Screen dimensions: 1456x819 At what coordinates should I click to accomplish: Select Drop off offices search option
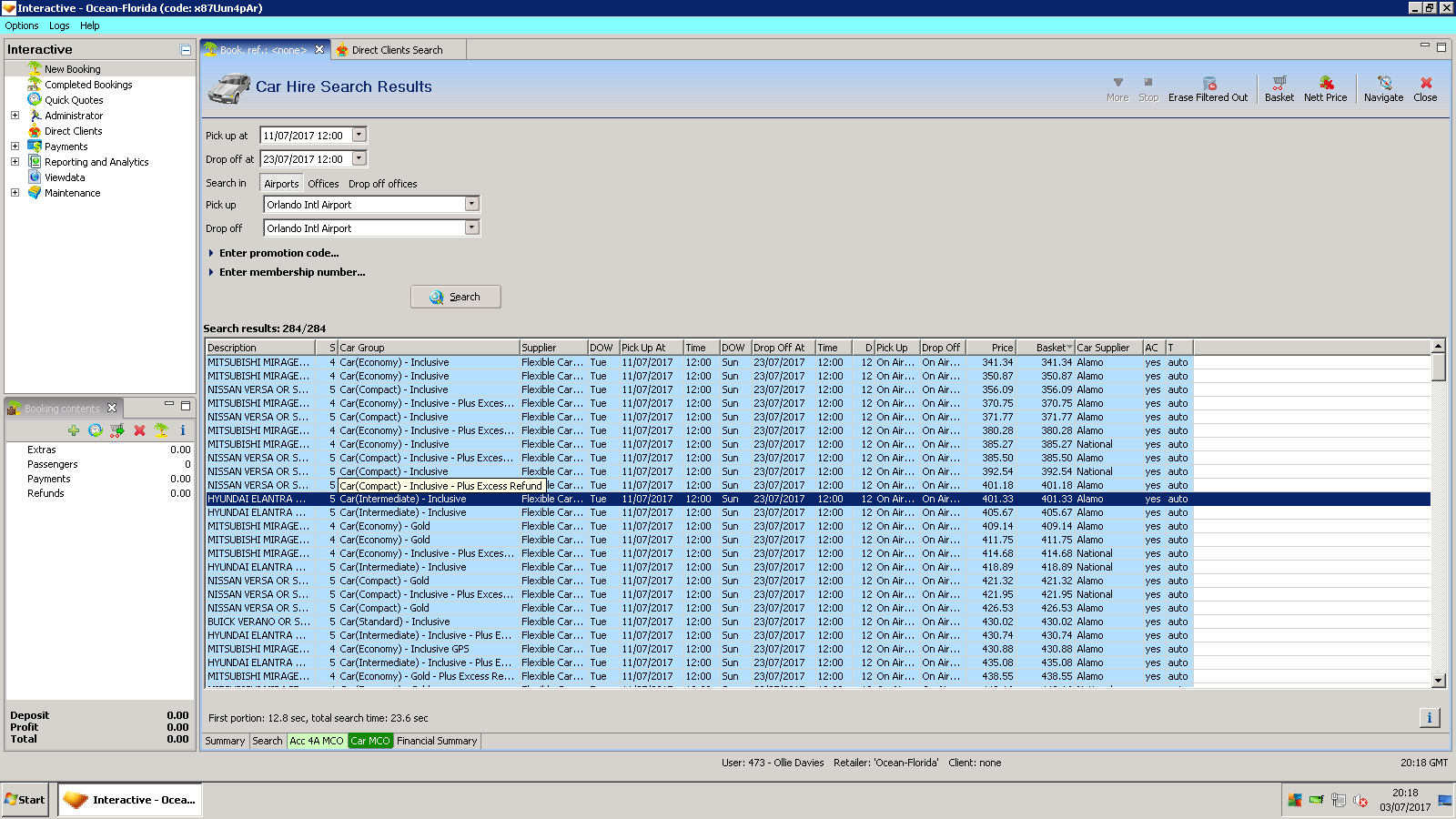point(382,184)
